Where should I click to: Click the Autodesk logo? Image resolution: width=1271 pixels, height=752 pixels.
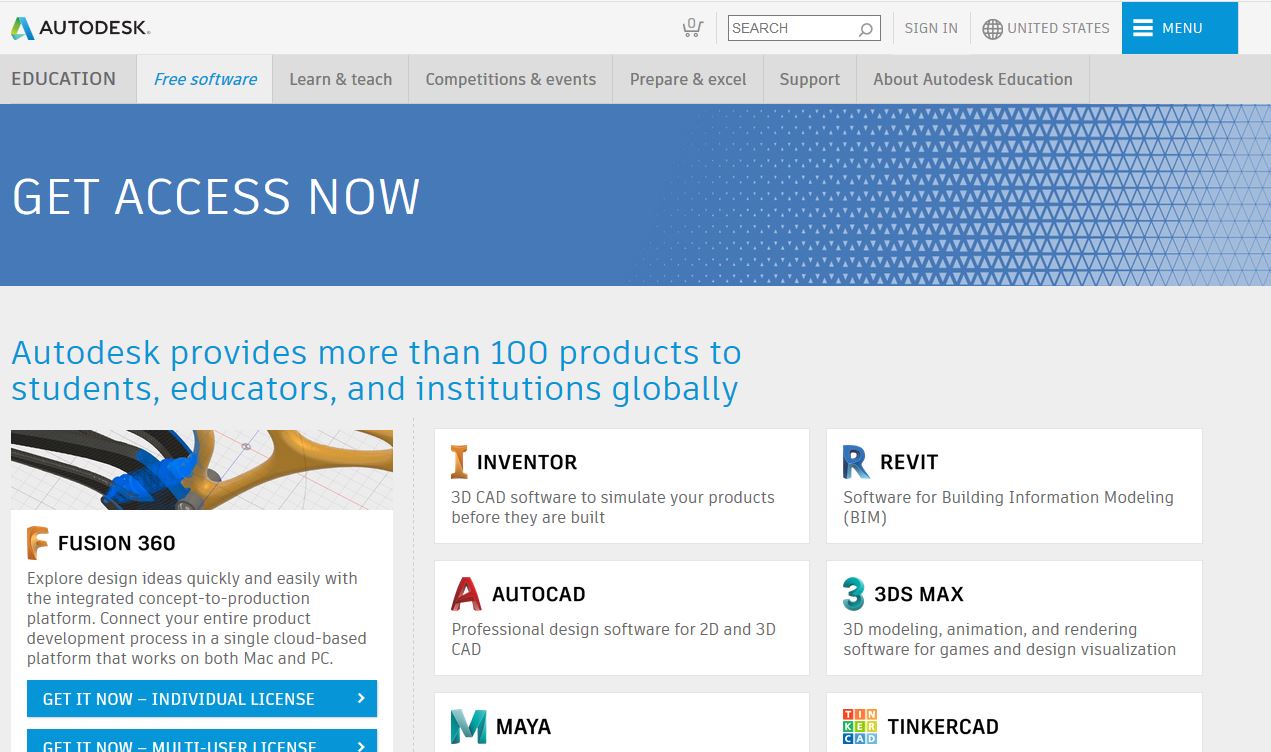80,28
